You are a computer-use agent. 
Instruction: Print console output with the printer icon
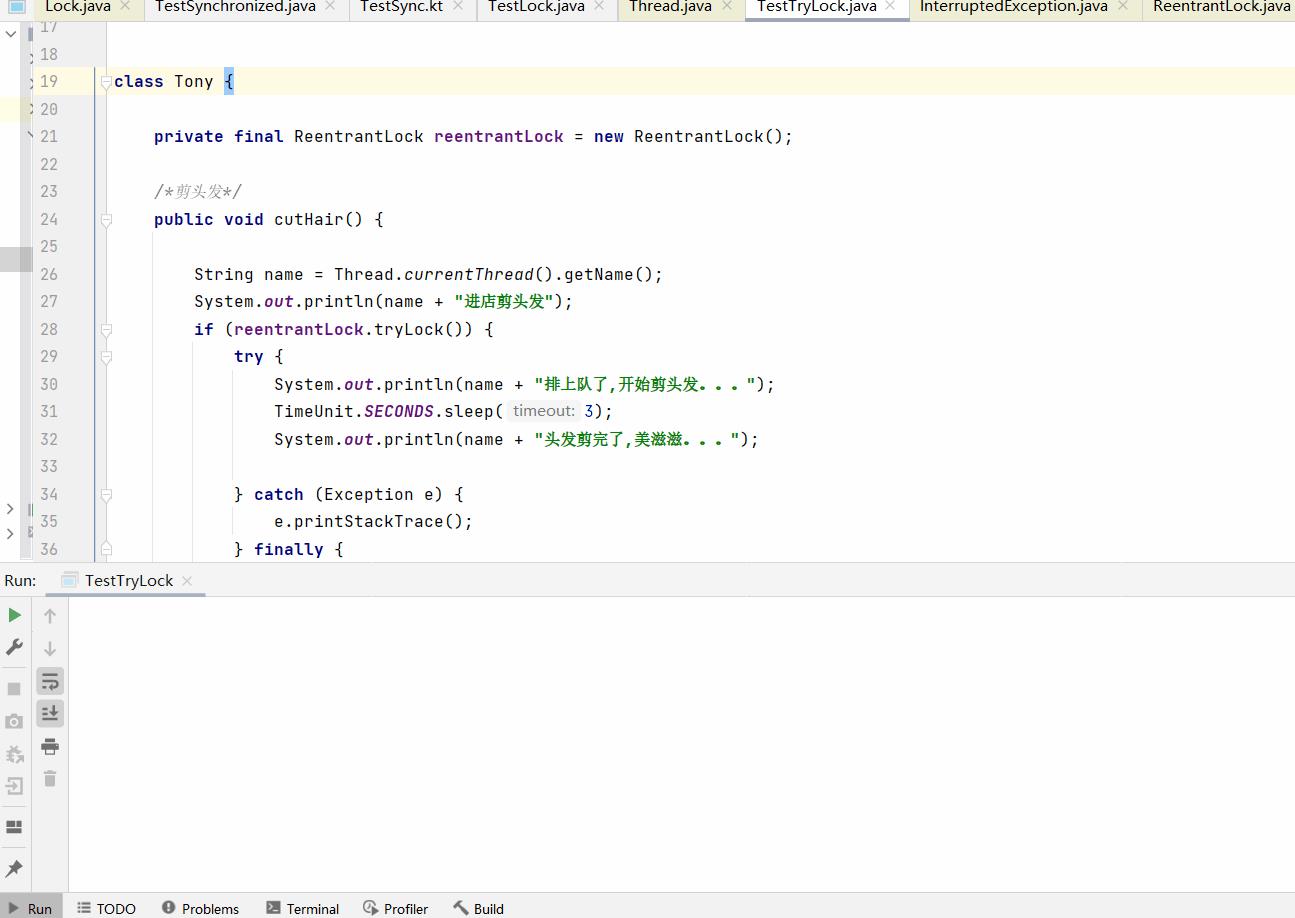(50, 746)
